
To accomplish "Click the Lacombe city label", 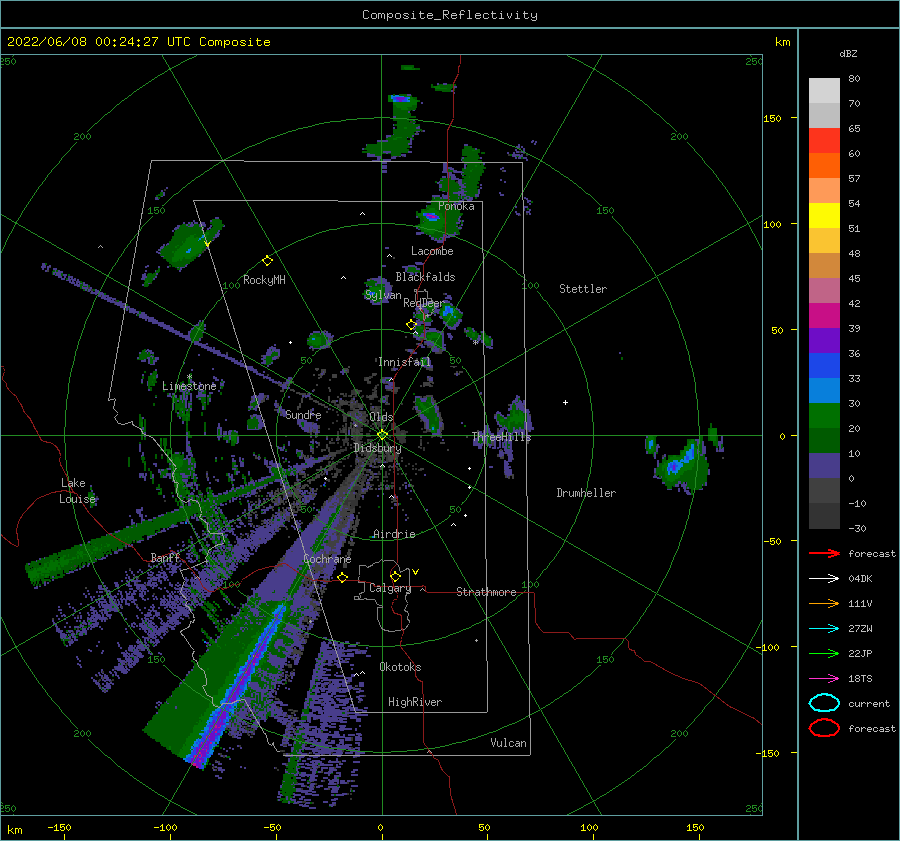I will 432,251.
